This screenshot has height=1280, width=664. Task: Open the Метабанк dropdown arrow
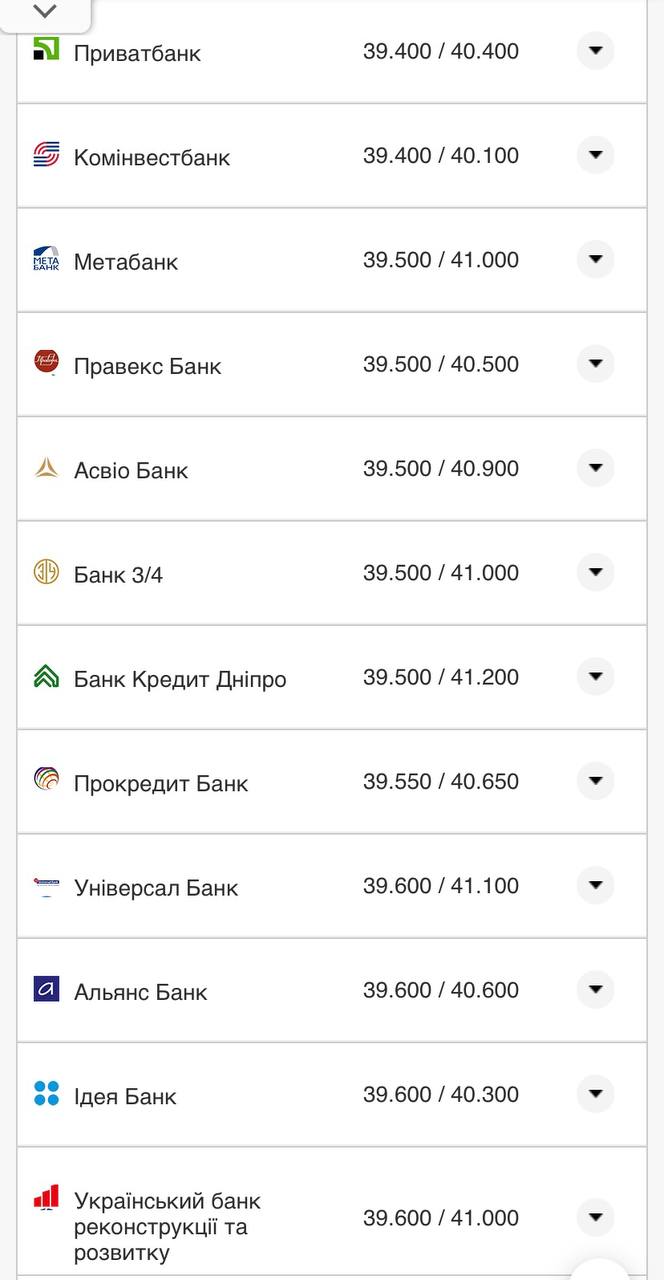(595, 259)
